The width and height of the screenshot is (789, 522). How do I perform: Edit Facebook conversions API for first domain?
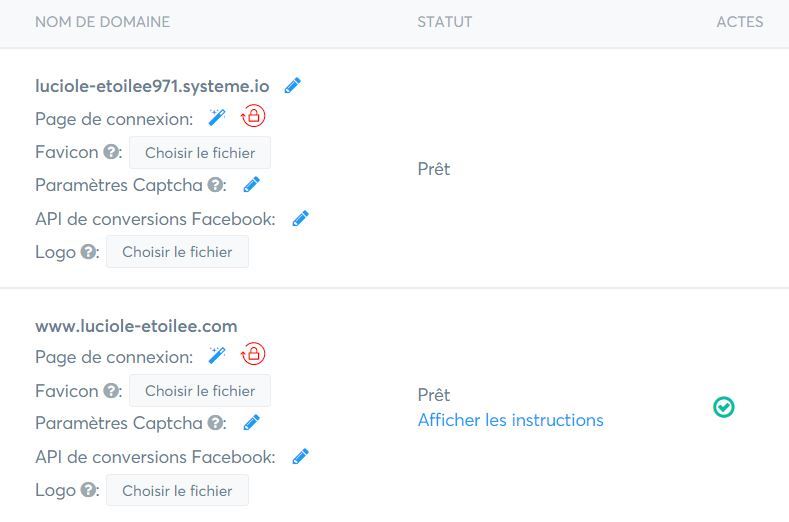300,218
